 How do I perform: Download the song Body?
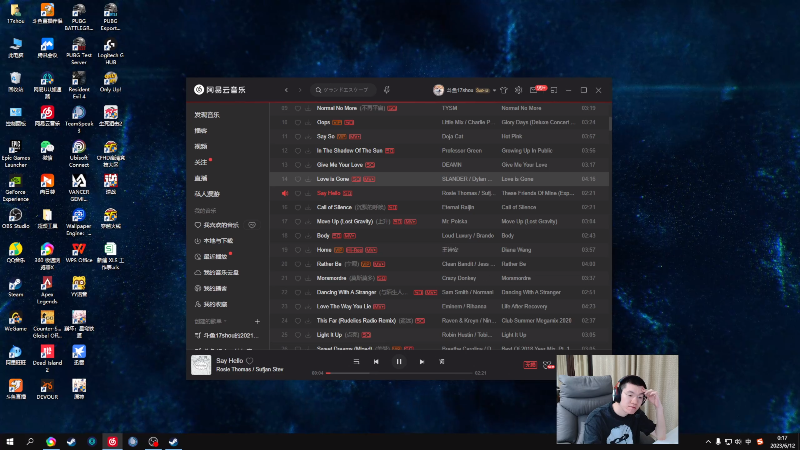point(308,236)
